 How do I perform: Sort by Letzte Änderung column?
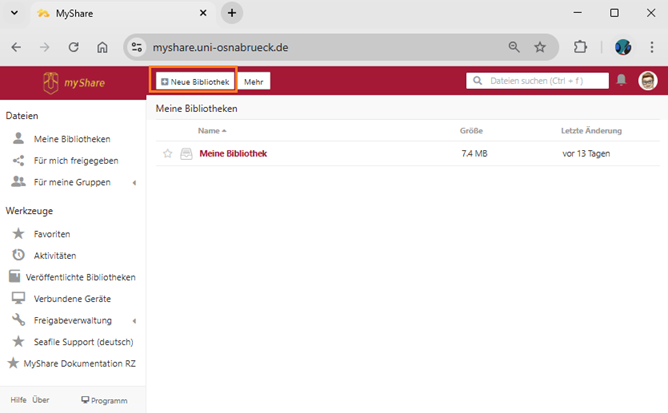(x=591, y=131)
